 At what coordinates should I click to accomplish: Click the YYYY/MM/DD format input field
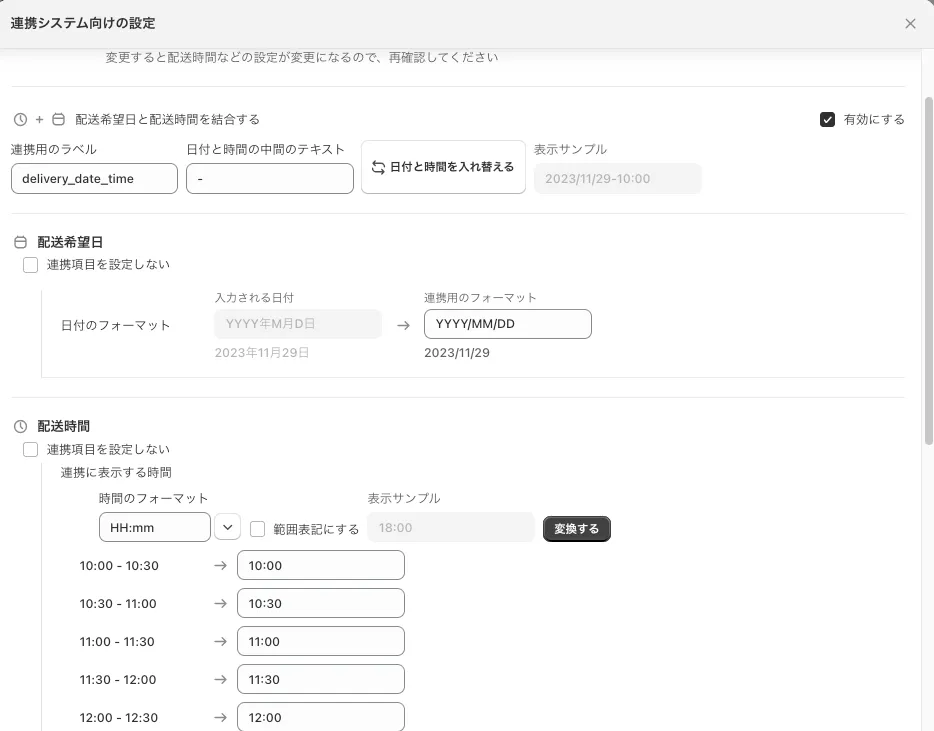click(507, 324)
